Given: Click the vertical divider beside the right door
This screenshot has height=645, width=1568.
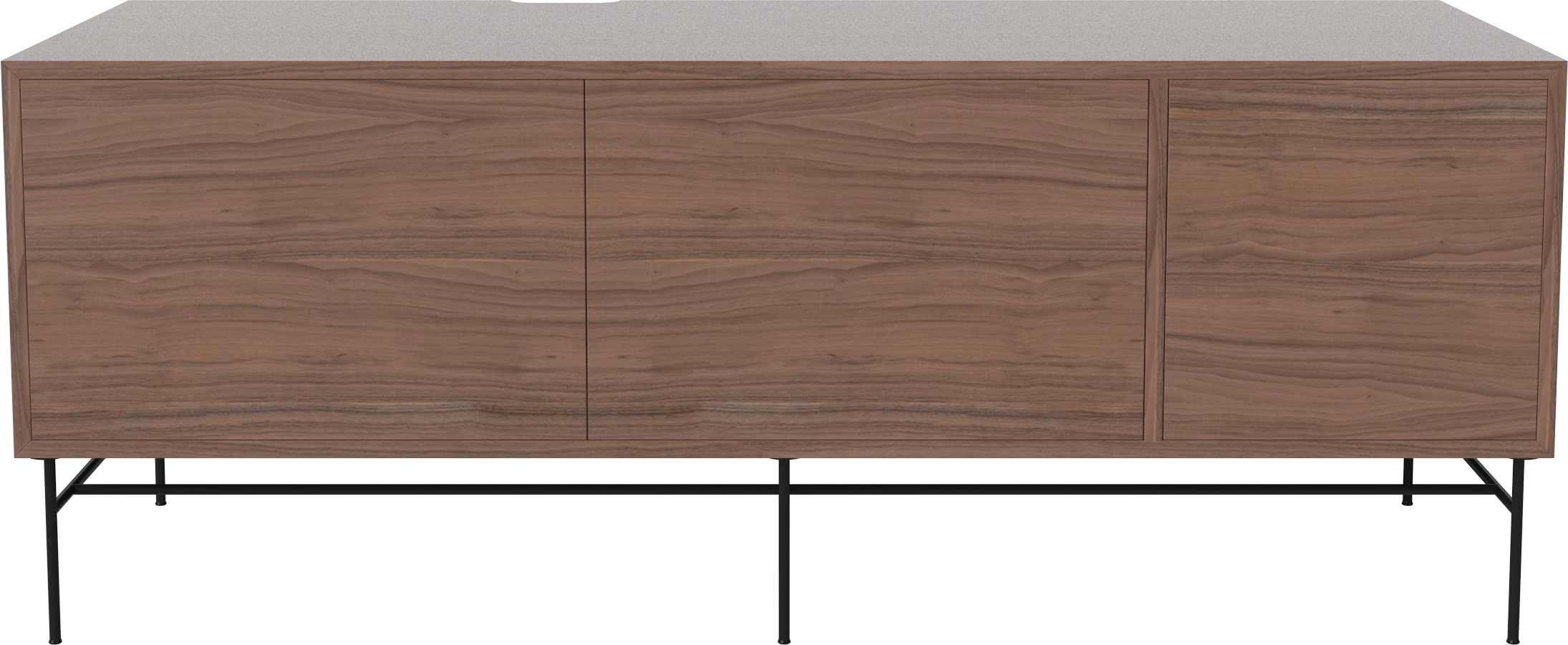Looking at the screenshot, I should [x=1153, y=259].
